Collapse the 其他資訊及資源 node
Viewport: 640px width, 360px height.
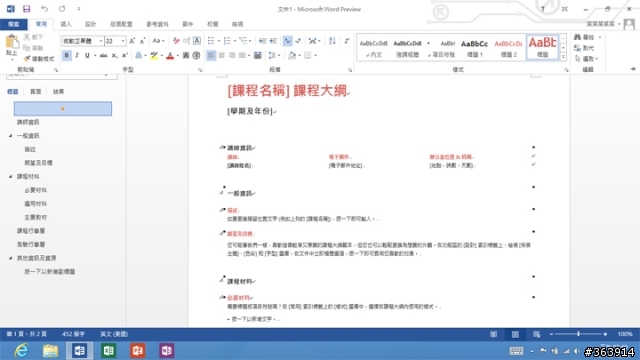tap(11, 258)
